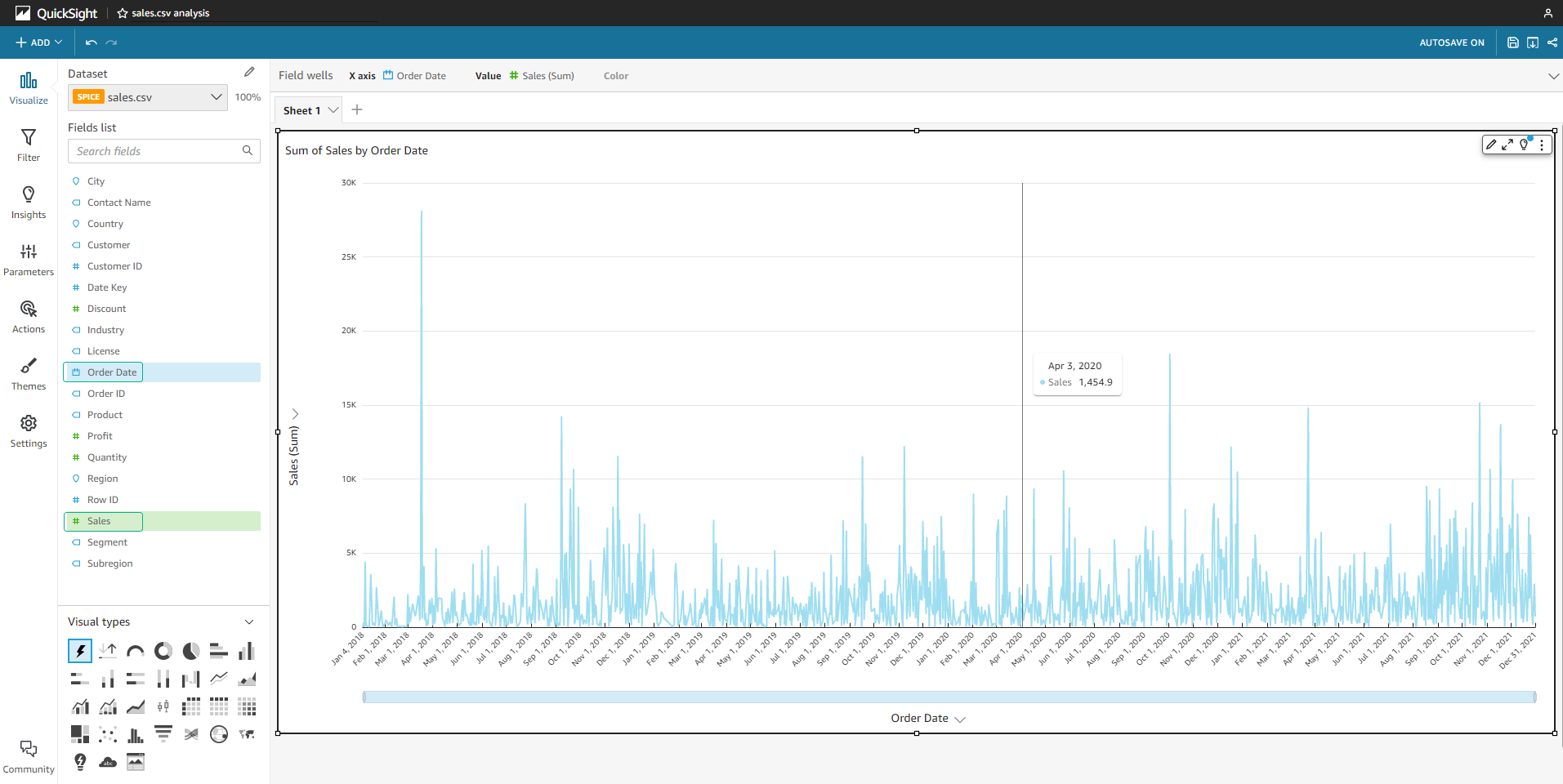Choose the custom visual content type
Screen dimensions: 1563x784
coord(136,762)
